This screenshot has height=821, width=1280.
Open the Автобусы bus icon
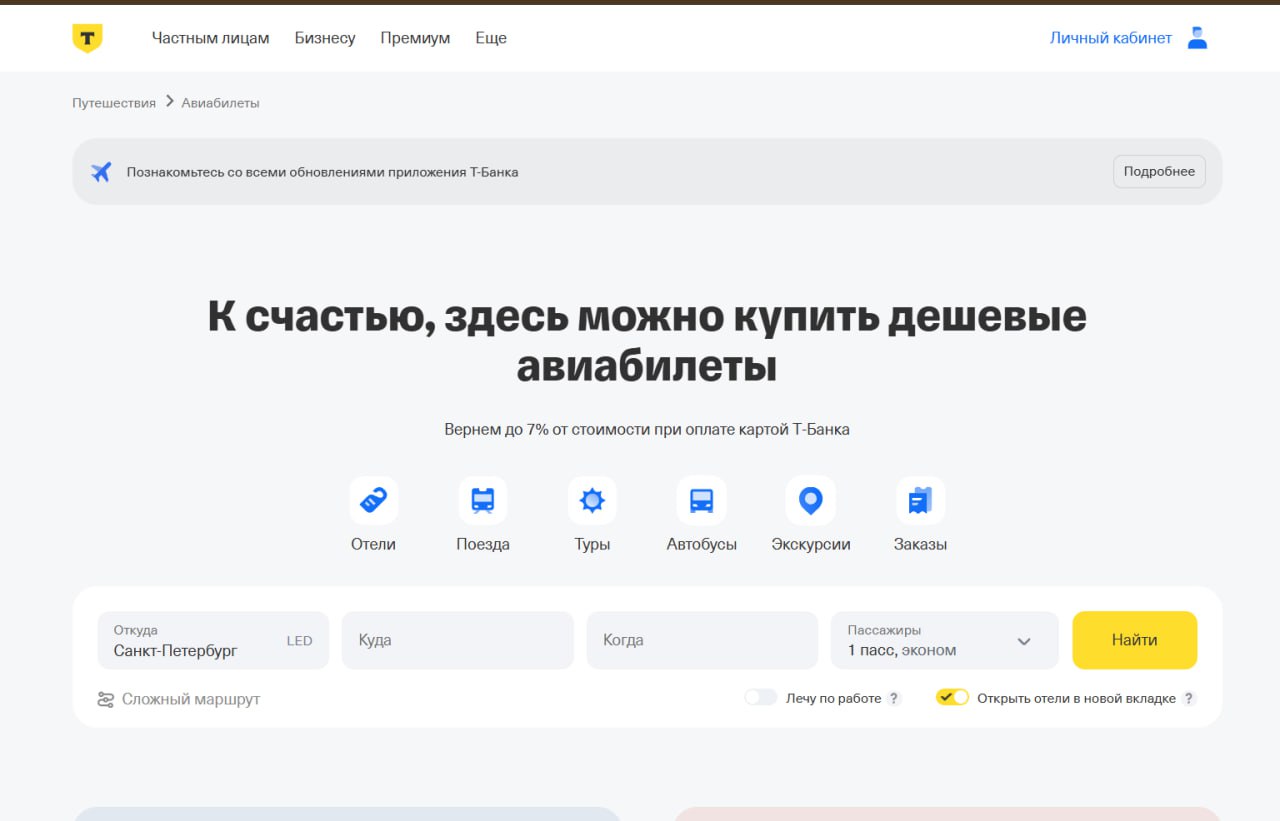(702, 500)
